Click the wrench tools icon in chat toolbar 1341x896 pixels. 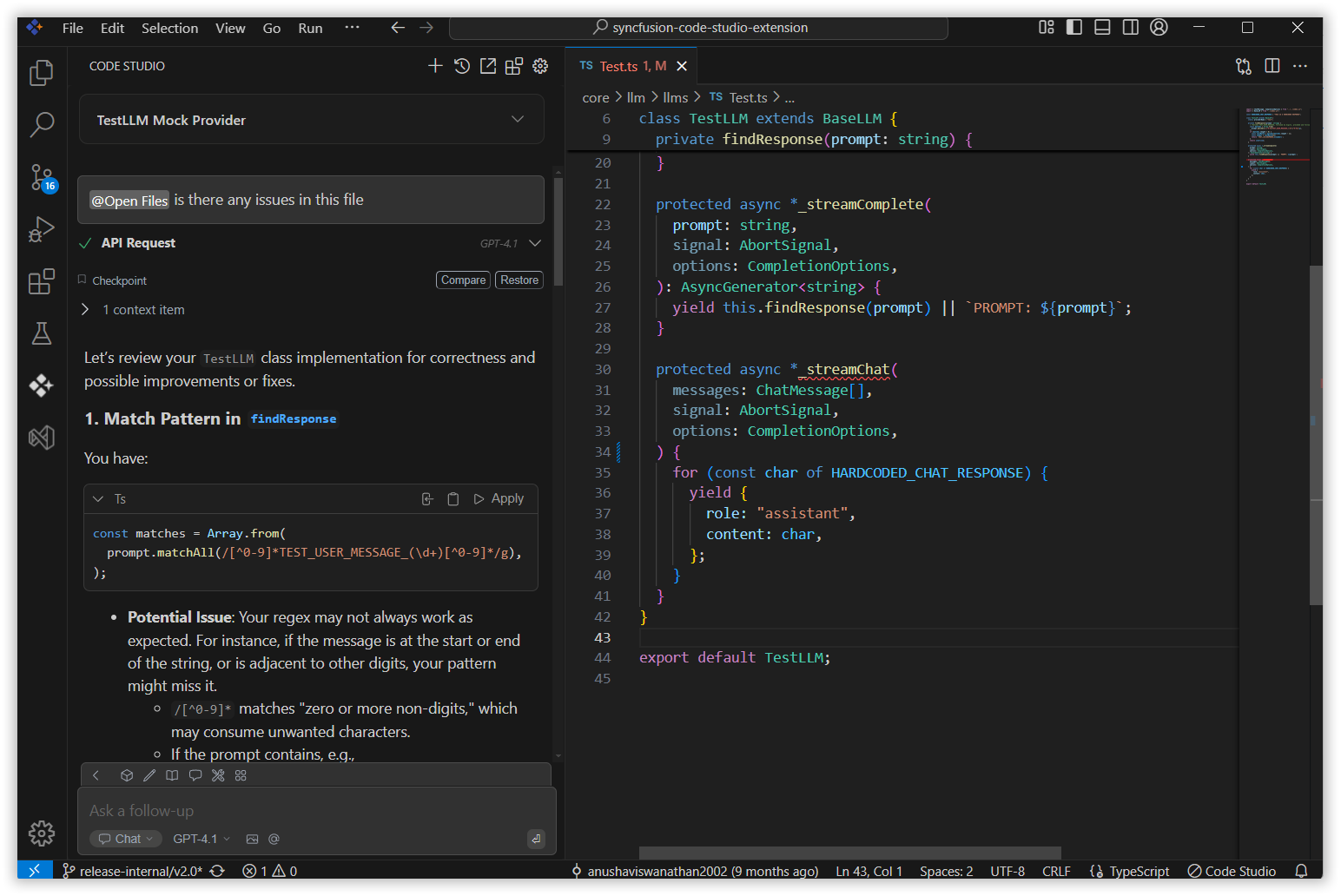218,775
